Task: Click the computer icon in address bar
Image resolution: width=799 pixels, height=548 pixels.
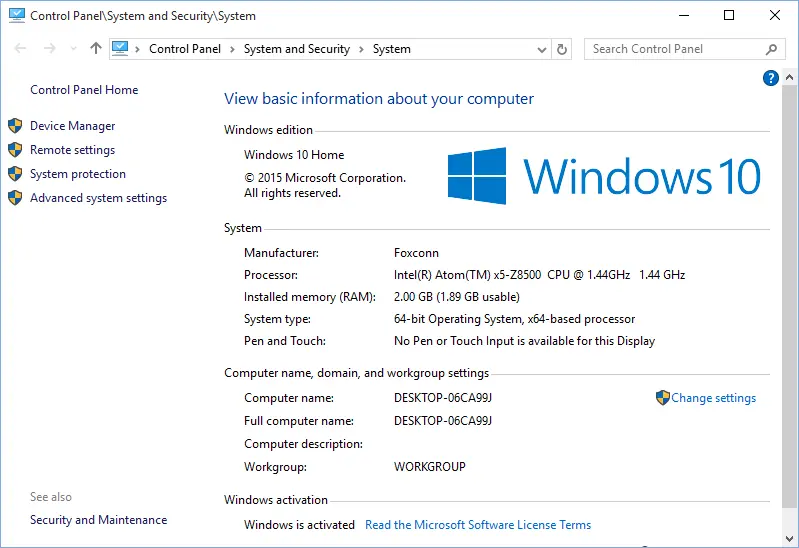Action: click(121, 49)
